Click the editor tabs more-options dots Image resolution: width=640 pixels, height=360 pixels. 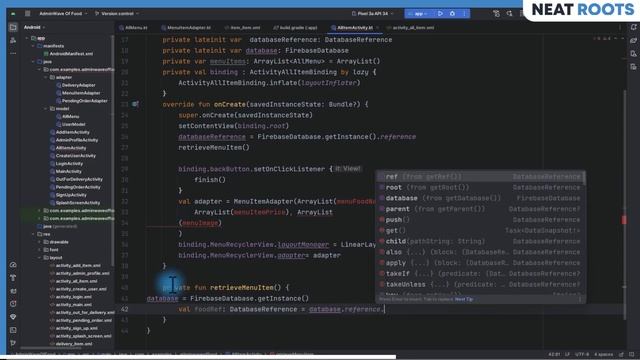pos(620,28)
